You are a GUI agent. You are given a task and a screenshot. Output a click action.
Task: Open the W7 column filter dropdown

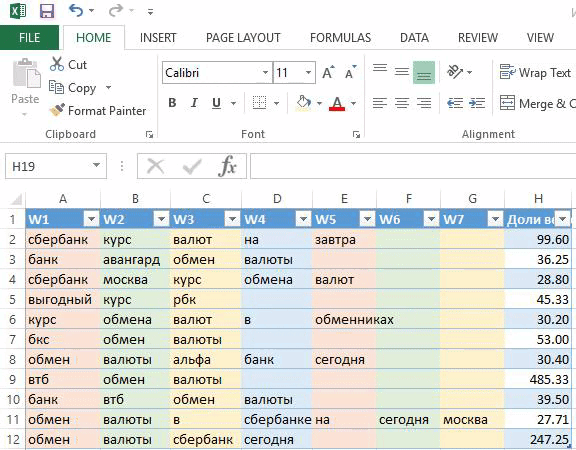point(495,220)
